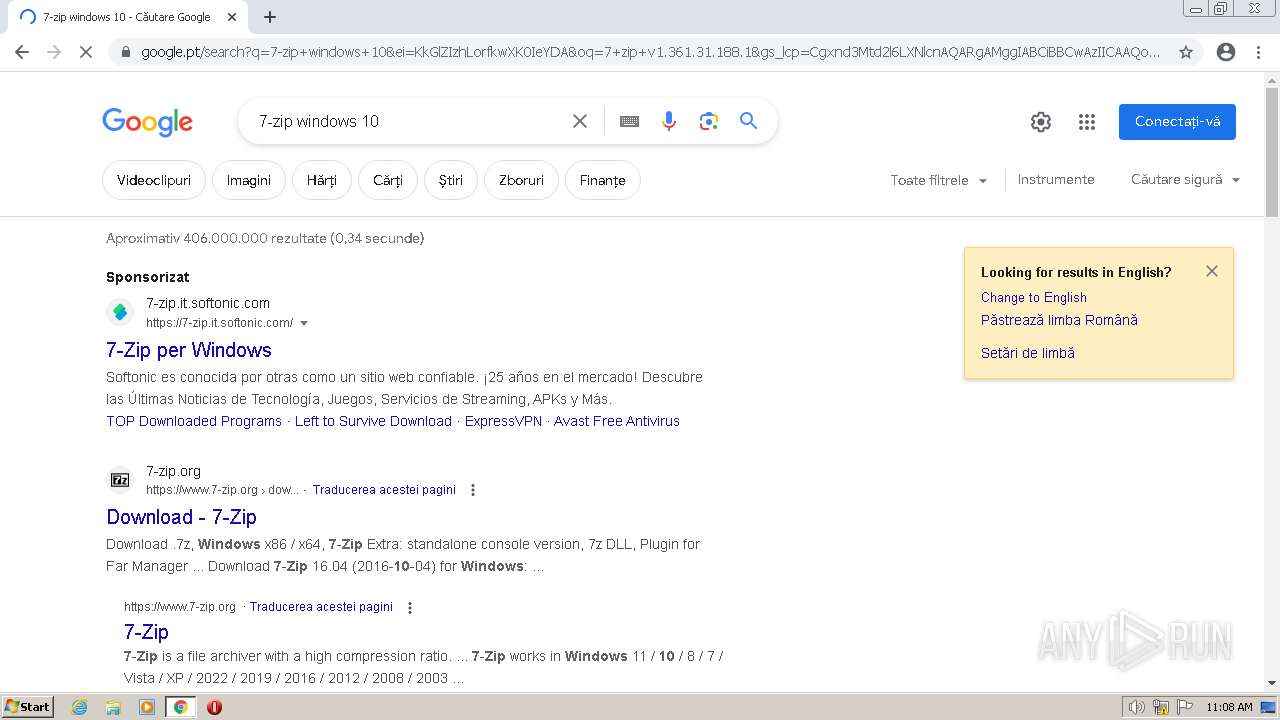Submit search with the magnifier icon
The height and width of the screenshot is (720, 1280).
coord(748,121)
